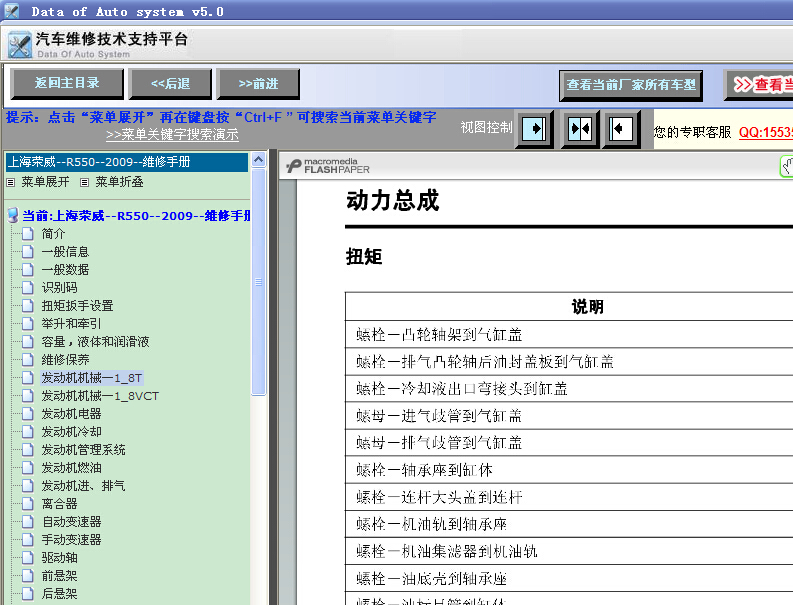The height and width of the screenshot is (605, 793).
Task: Select the FlashPaper hand pan tool
Action: click(x=787, y=166)
